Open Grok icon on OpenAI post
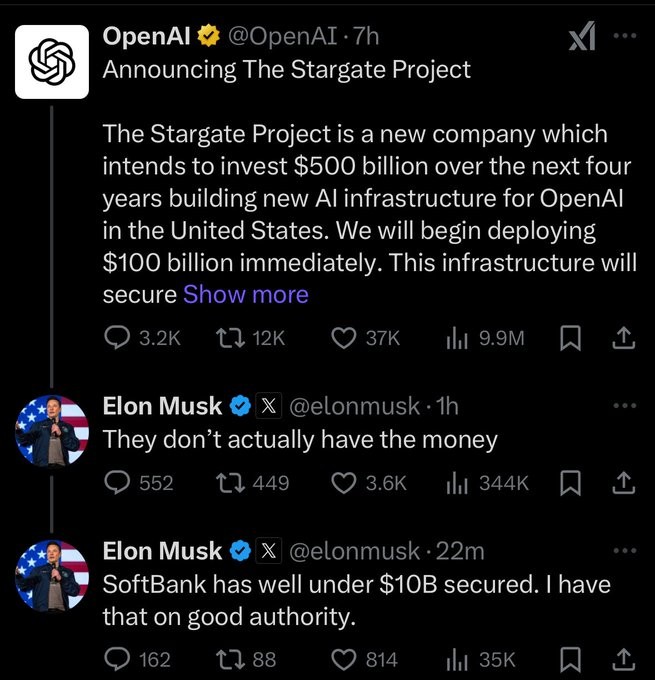This screenshot has width=655, height=680. coord(582,38)
